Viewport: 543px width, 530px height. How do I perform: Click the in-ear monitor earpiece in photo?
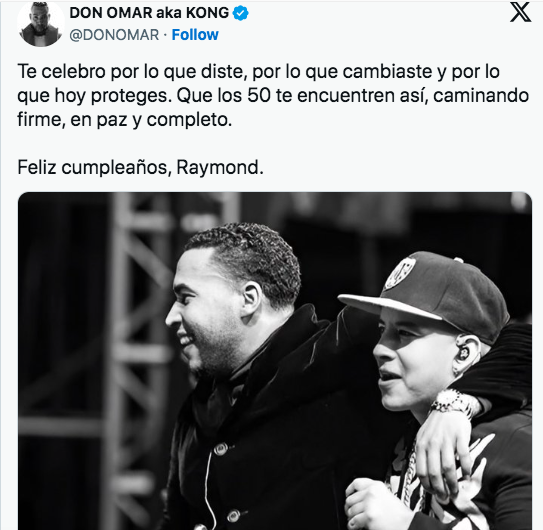coord(463,354)
